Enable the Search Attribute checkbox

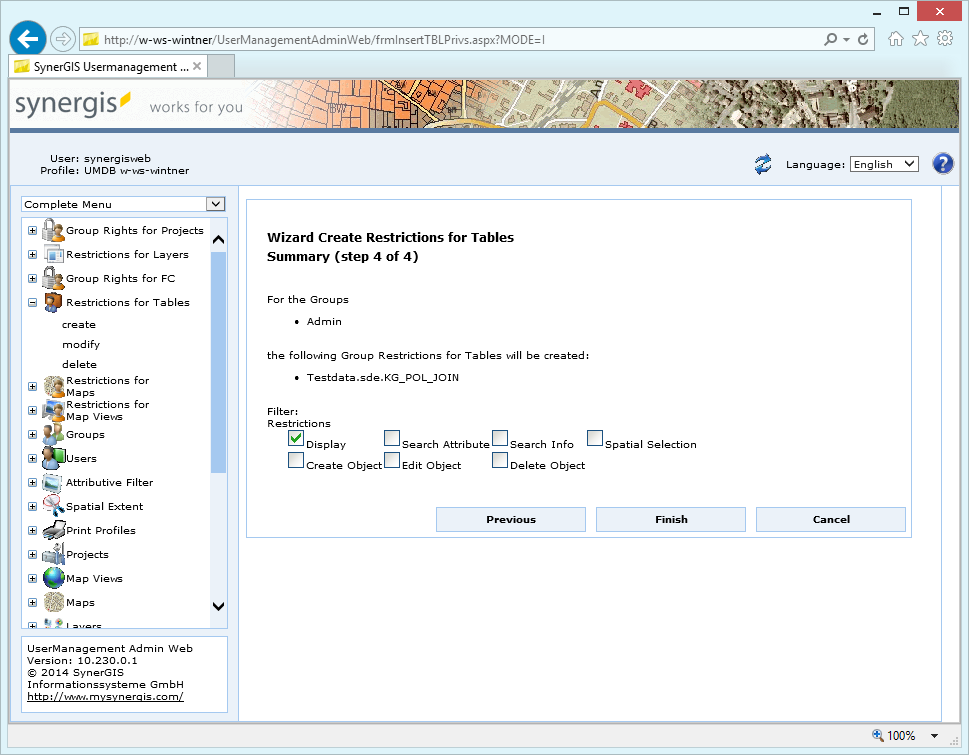(392, 438)
